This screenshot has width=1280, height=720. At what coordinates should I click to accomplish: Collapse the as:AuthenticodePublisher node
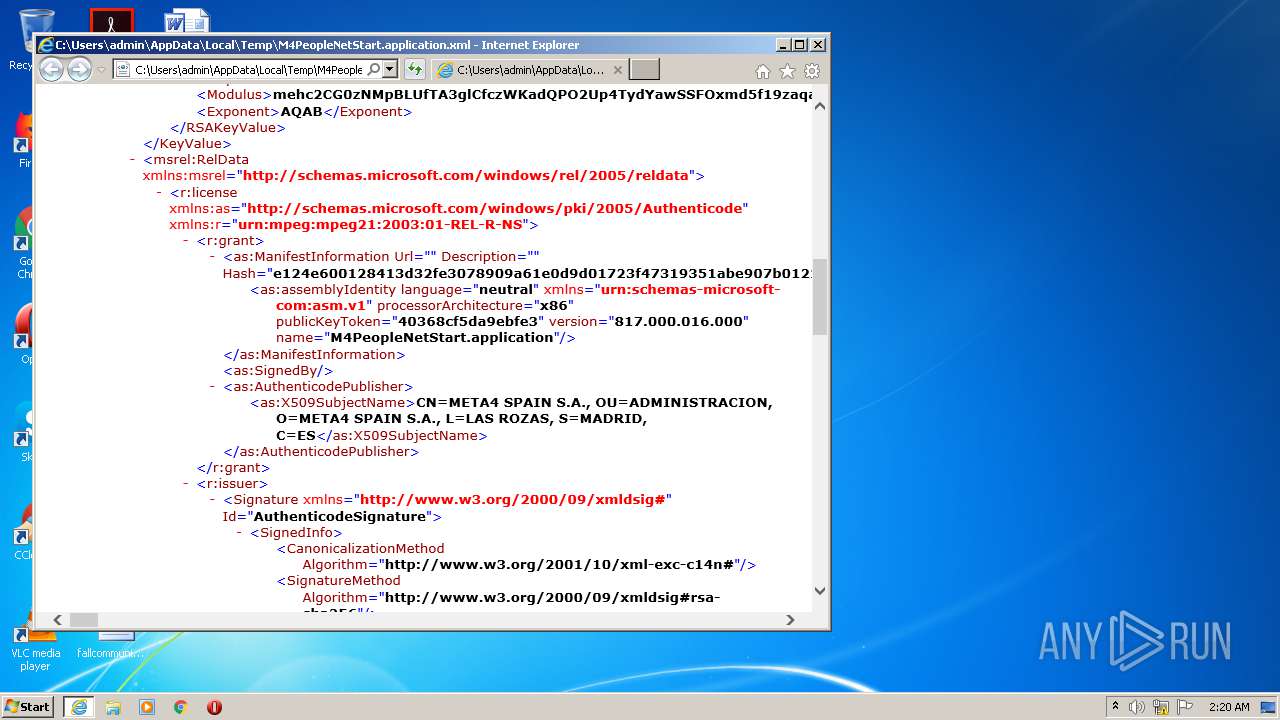click(x=212, y=386)
